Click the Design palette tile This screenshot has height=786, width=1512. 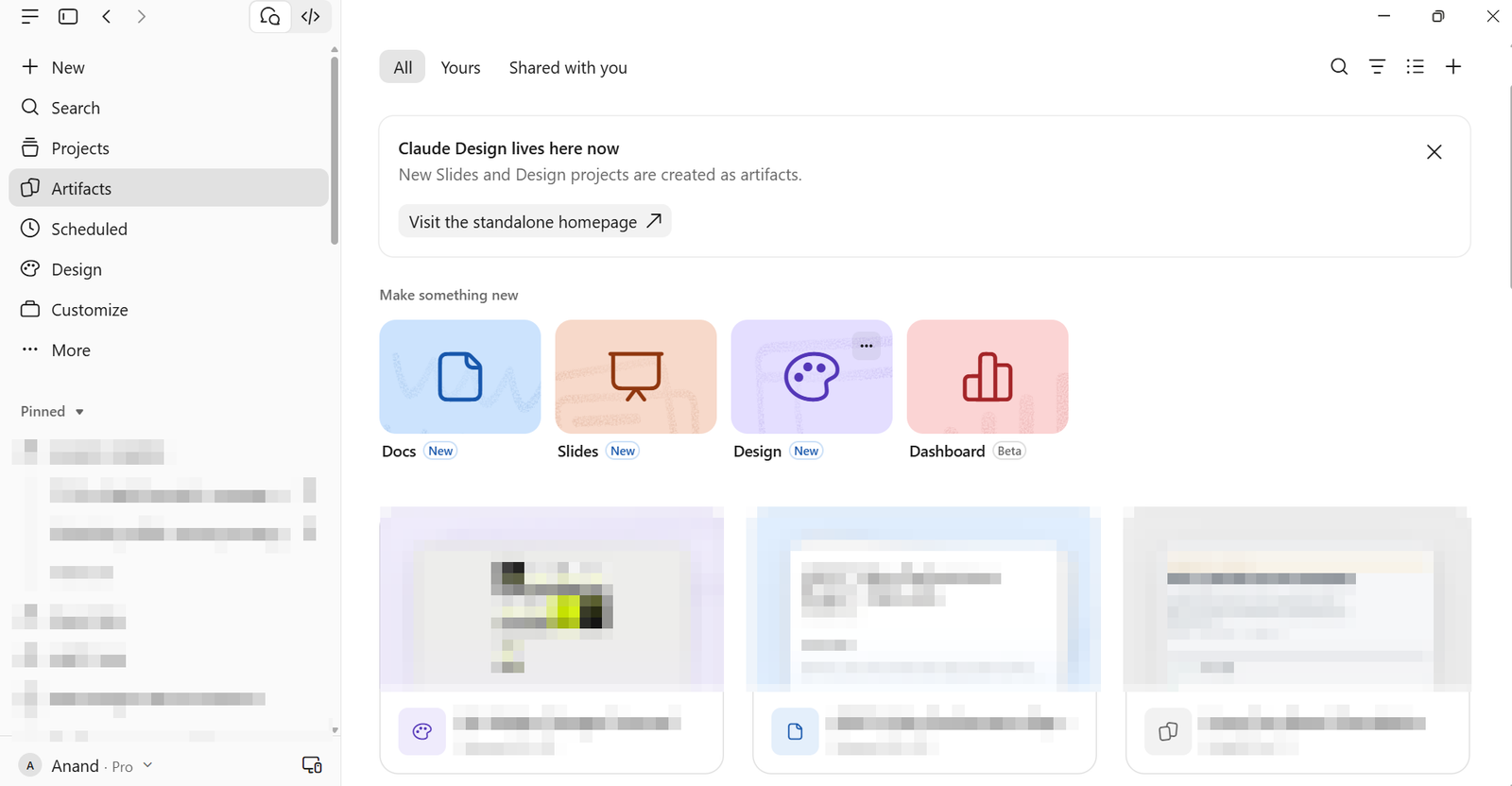coord(812,377)
